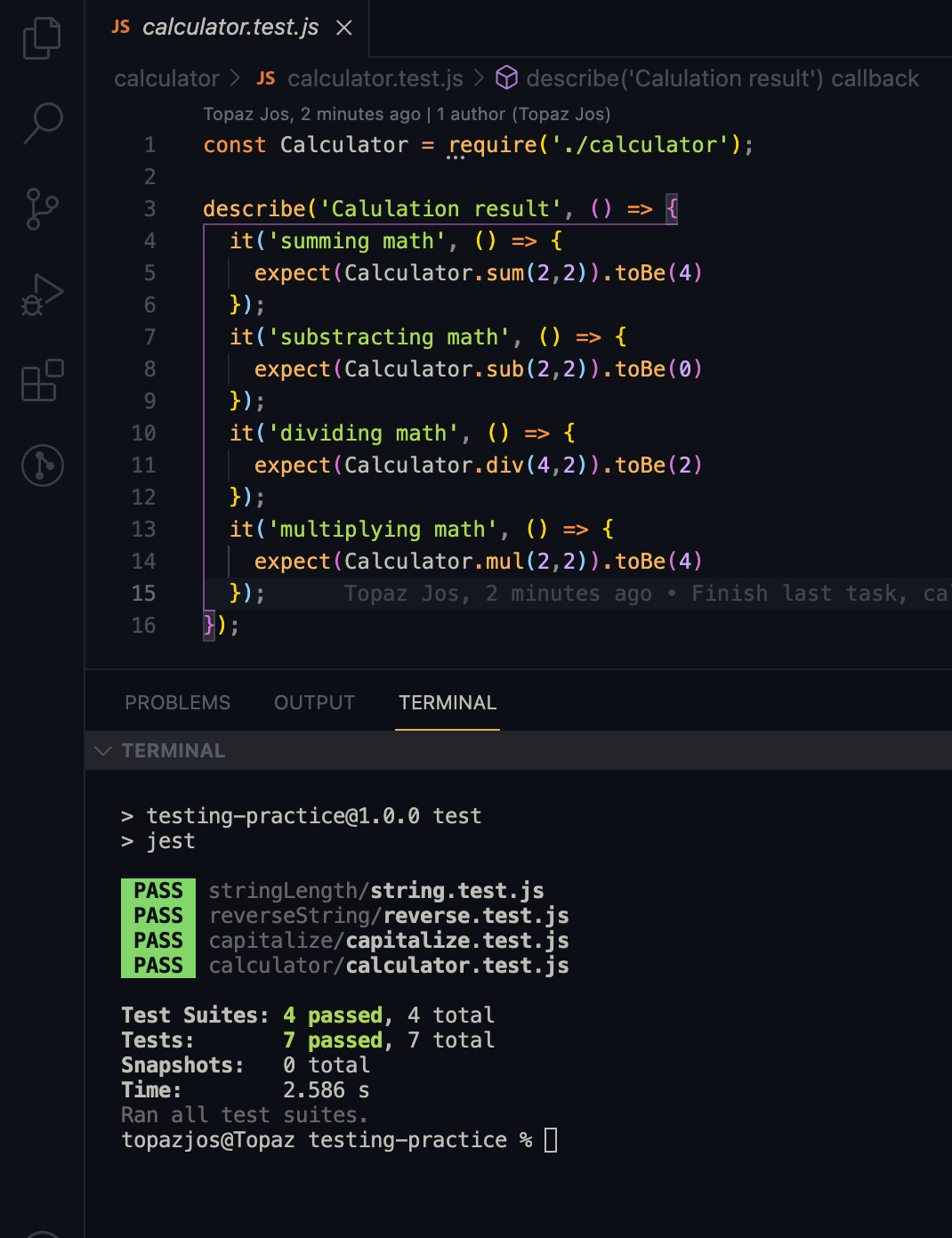The height and width of the screenshot is (1238, 952).
Task: Click the calculator.test.js breadcrumb
Action: tap(375, 78)
